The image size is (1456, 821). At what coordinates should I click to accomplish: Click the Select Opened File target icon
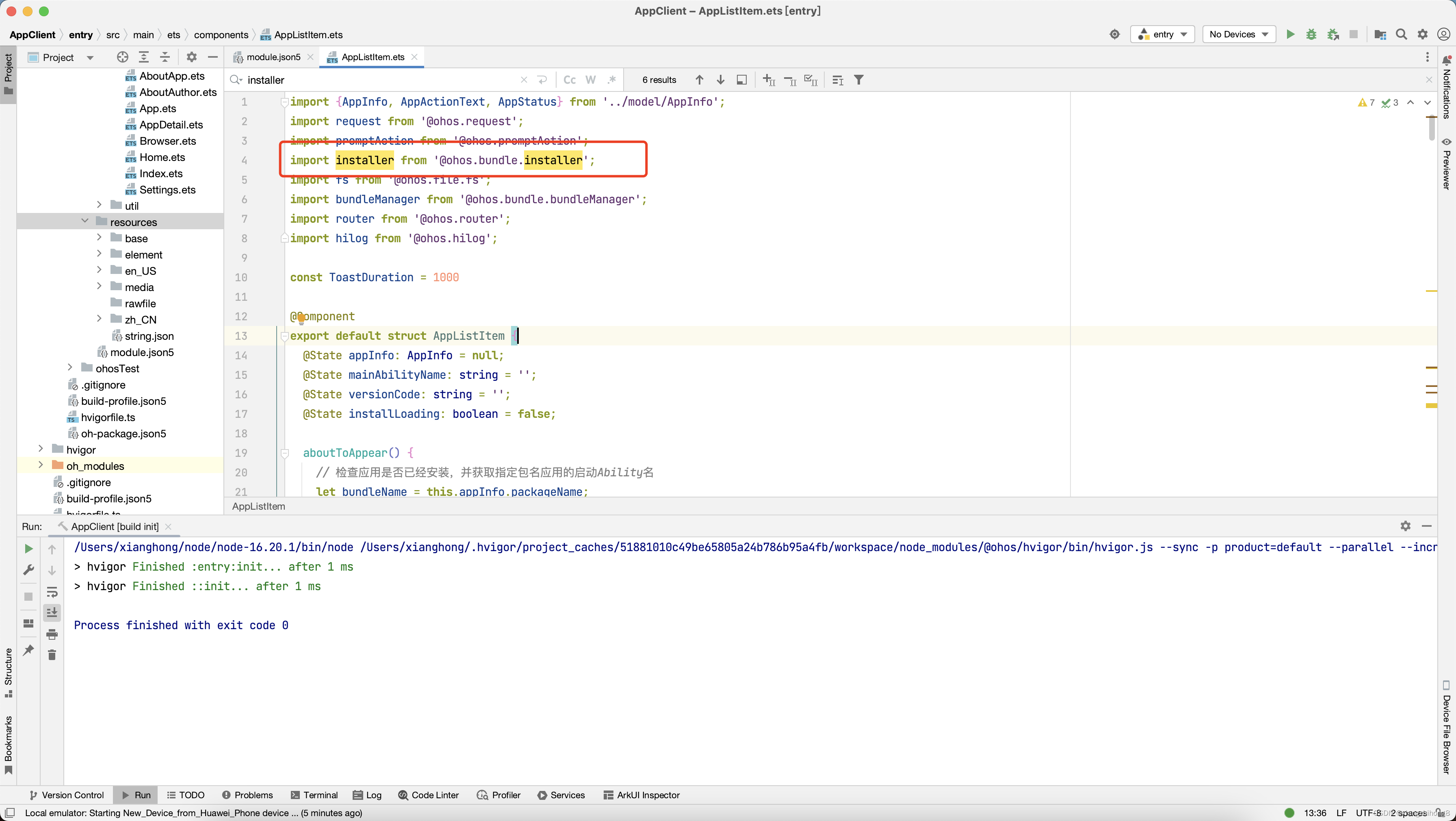click(x=122, y=57)
